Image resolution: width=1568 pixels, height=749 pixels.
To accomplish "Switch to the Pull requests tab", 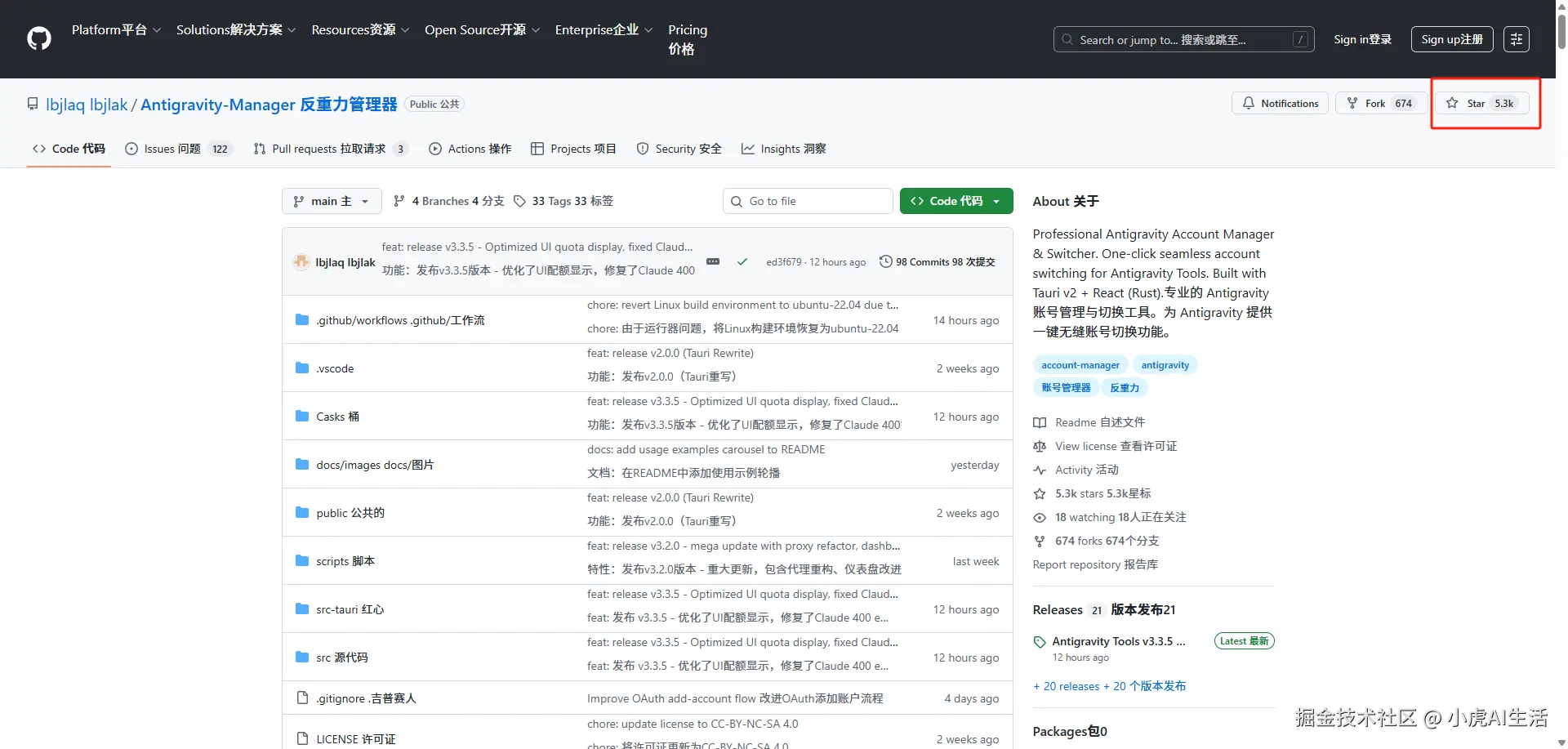I will 331,149.
